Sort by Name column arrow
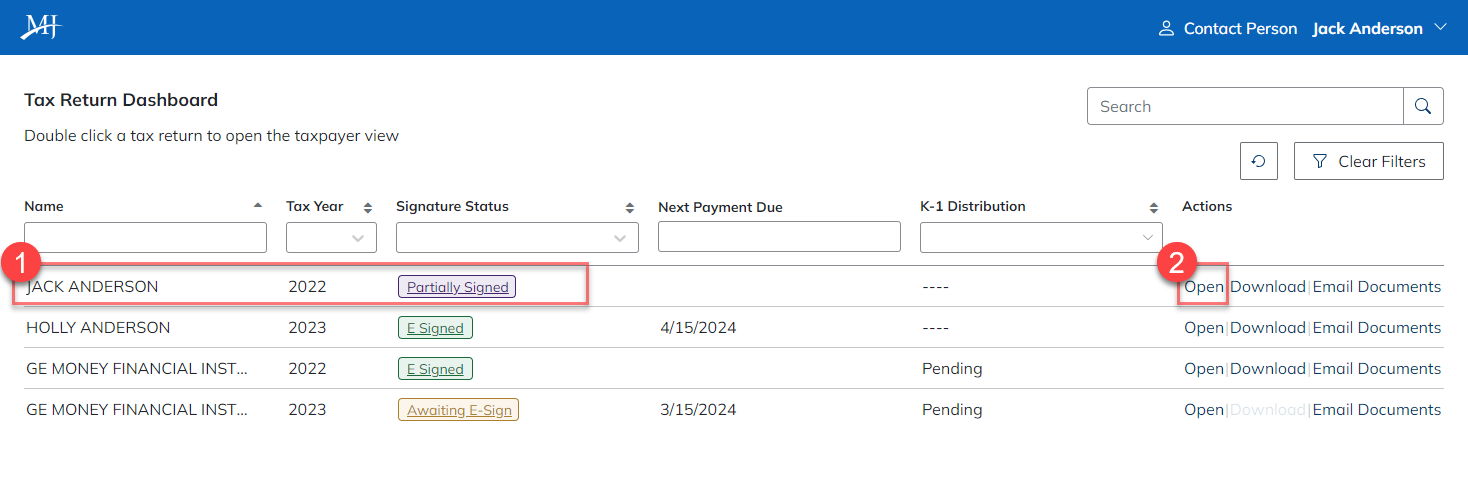Image resolution: width=1468 pixels, height=504 pixels. 258,205
